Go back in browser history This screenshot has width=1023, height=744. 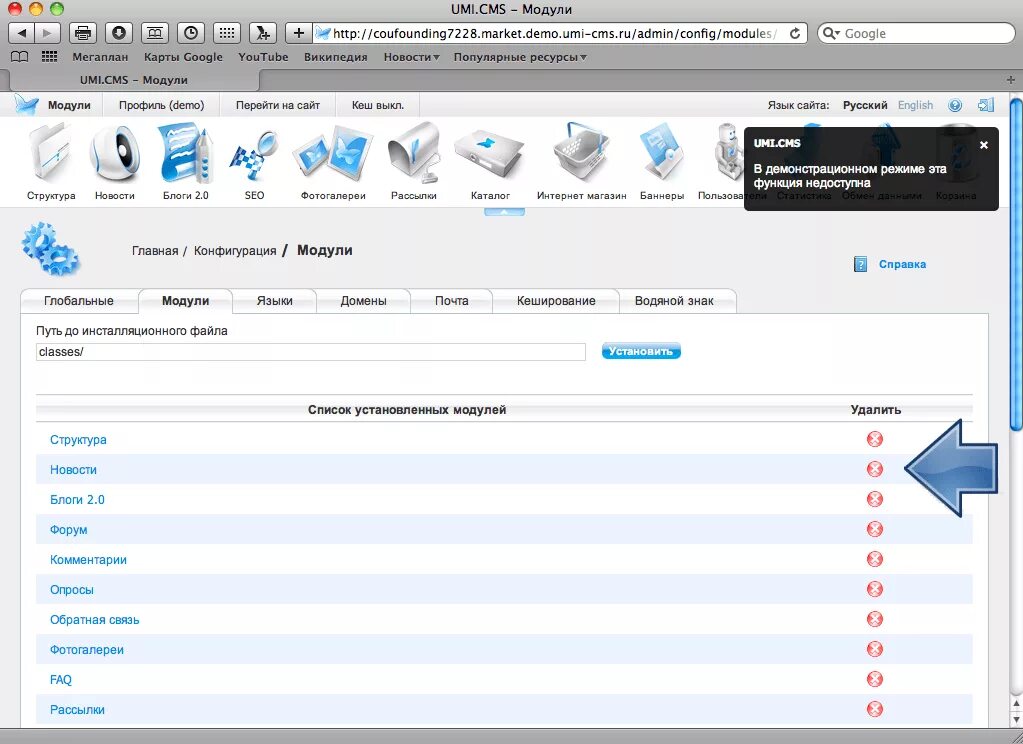pos(22,33)
